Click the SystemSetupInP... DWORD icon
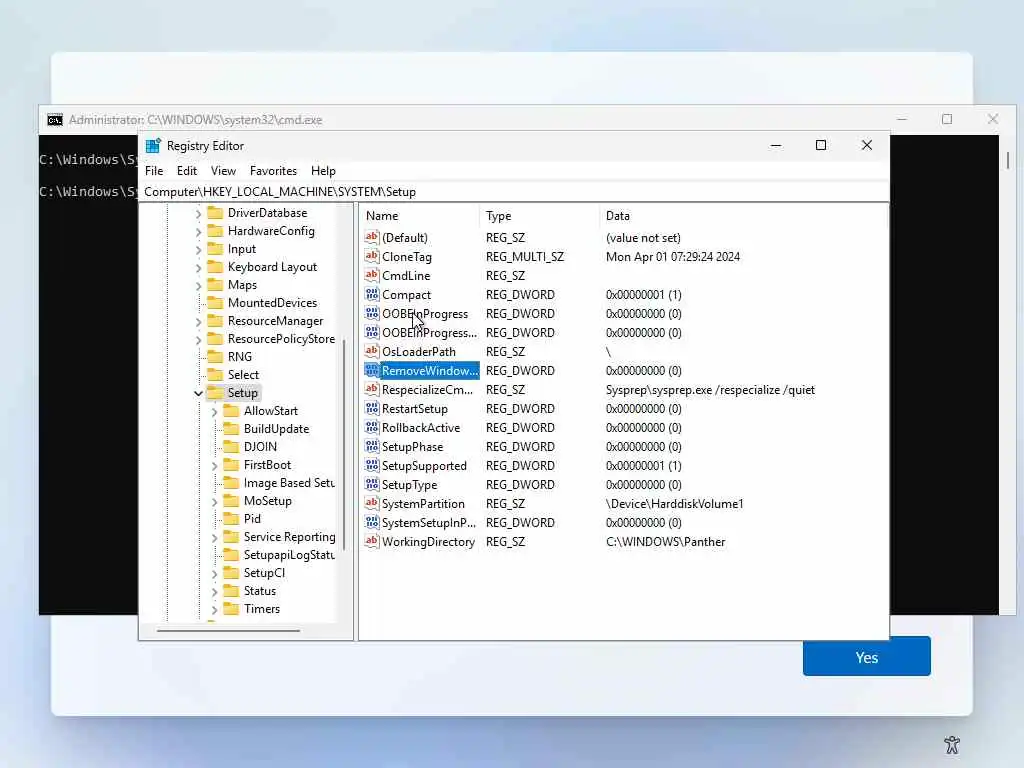The image size is (1024, 768). tap(372, 522)
